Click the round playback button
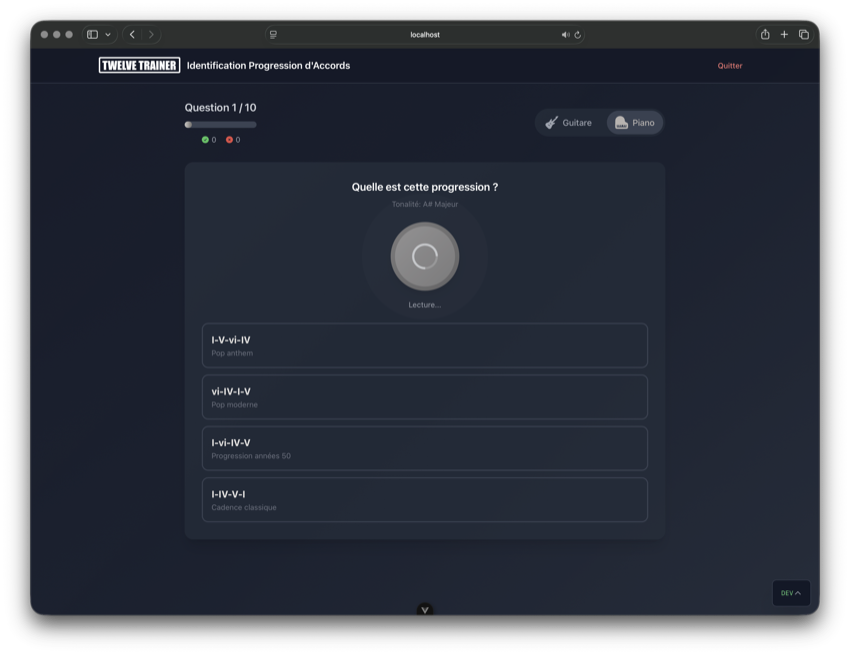This screenshot has height=655, width=850. tap(425, 257)
